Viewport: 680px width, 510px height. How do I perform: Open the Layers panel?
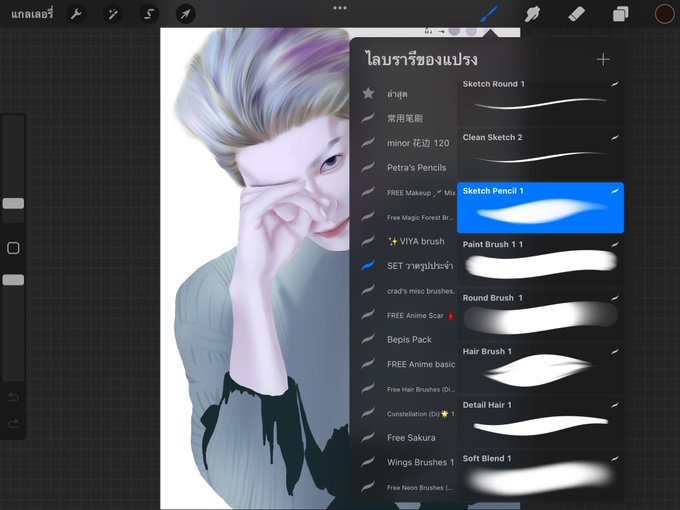click(x=621, y=14)
